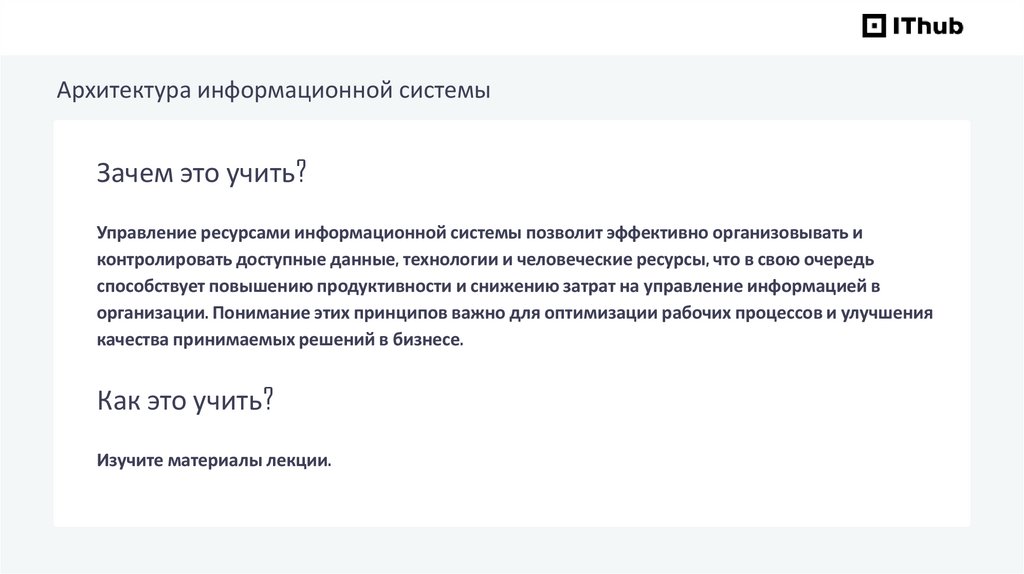Click the text 'Изучите материалы лекции.'
The image size is (1024, 574).
pos(213,461)
